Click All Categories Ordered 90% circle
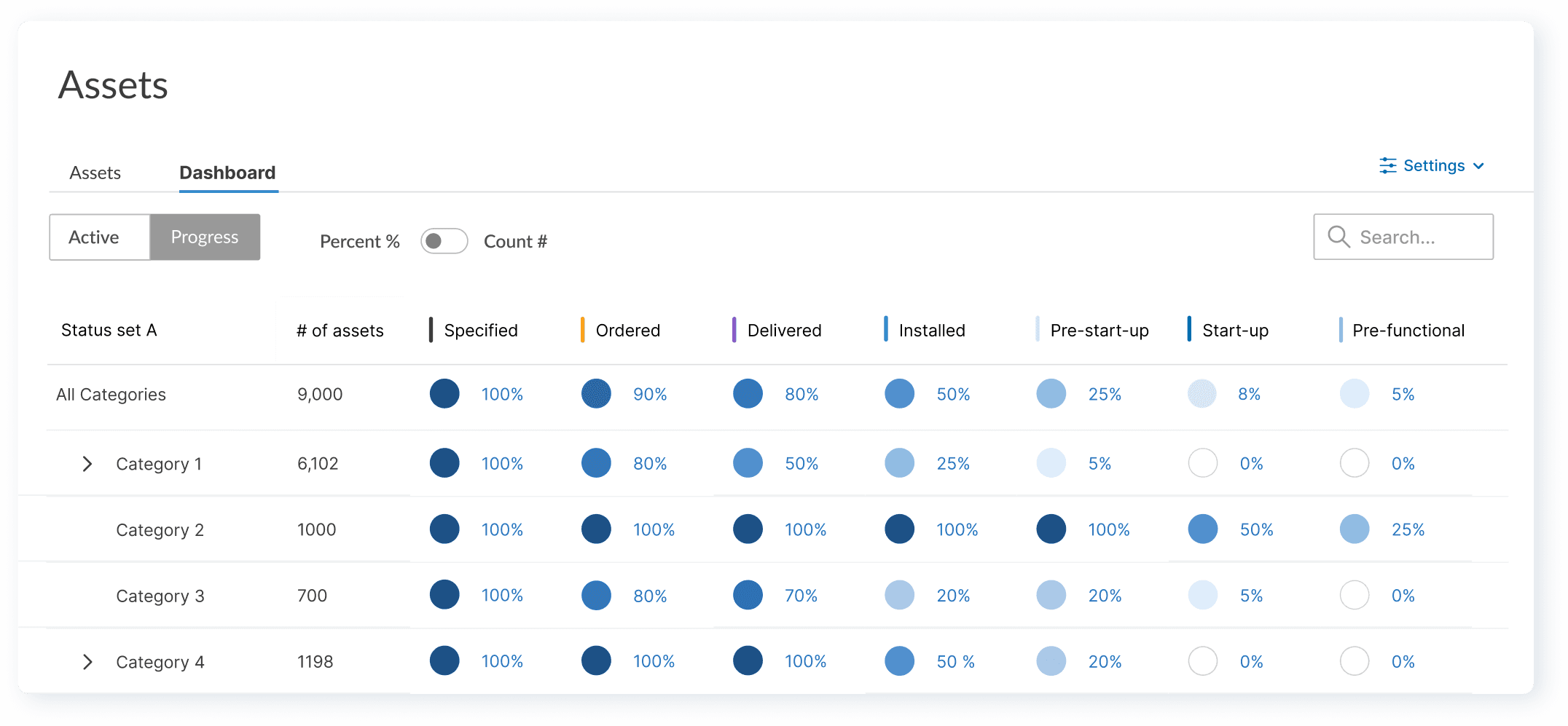1568x726 pixels. (596, 394)
